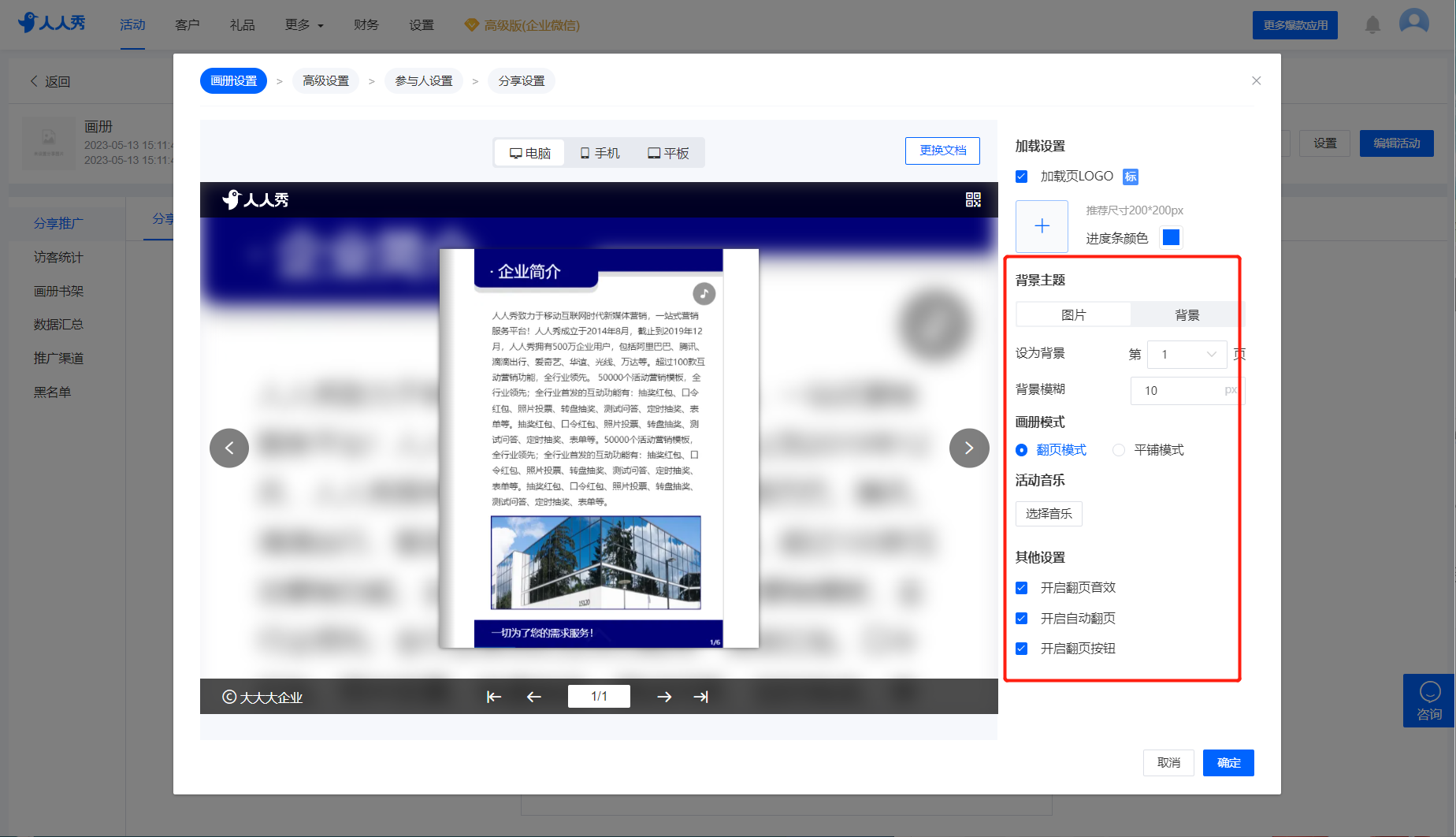The height and width of the screenshot is (837, 1456).
Task: Open the notification bell
Action: [1372, 25]
